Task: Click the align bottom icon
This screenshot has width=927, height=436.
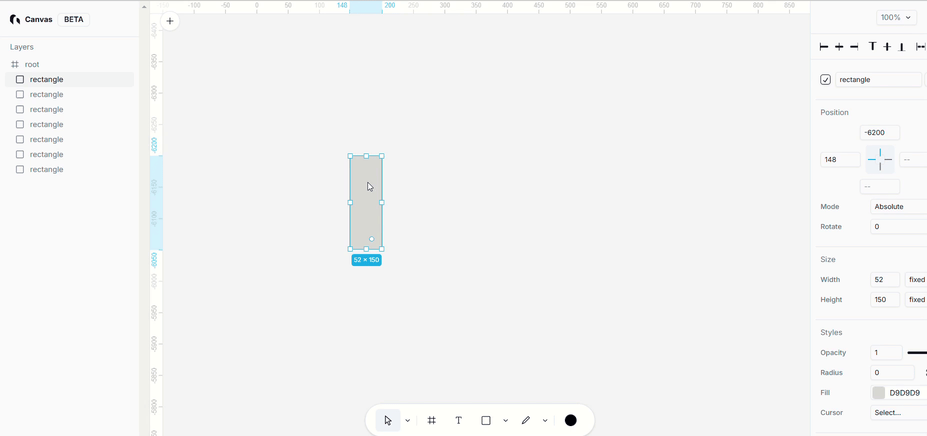Action: 902,47
